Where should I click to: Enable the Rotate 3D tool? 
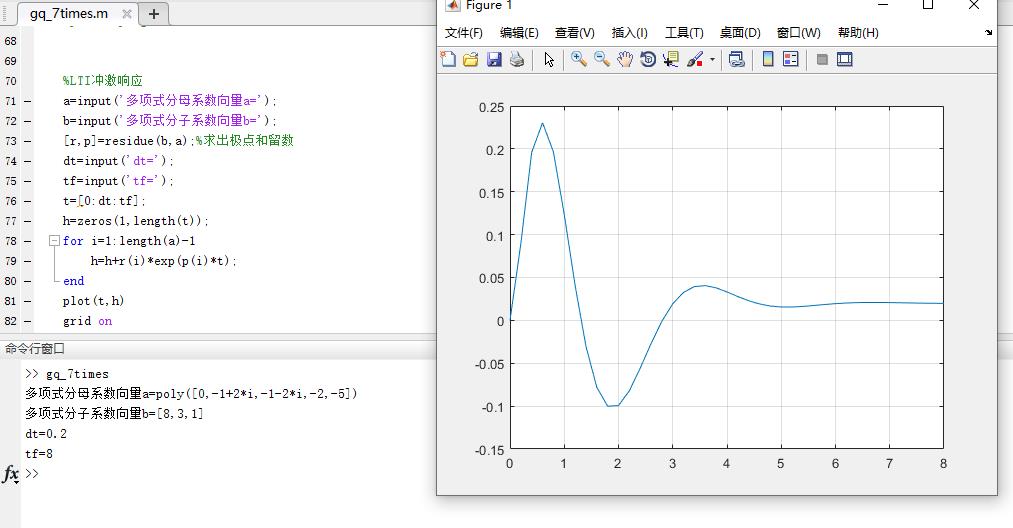point(648,59)
